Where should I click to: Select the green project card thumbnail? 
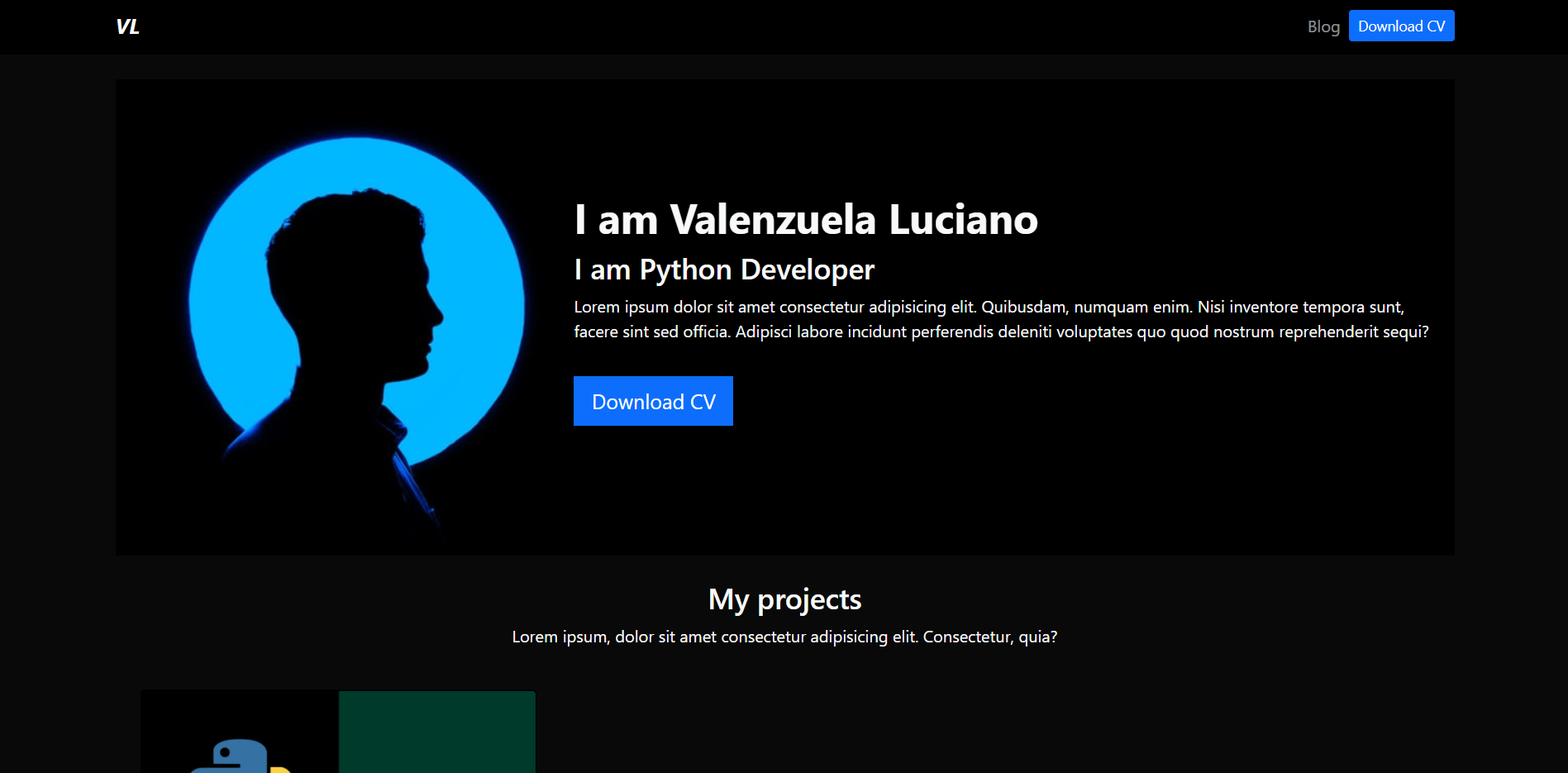coord(437,732)
